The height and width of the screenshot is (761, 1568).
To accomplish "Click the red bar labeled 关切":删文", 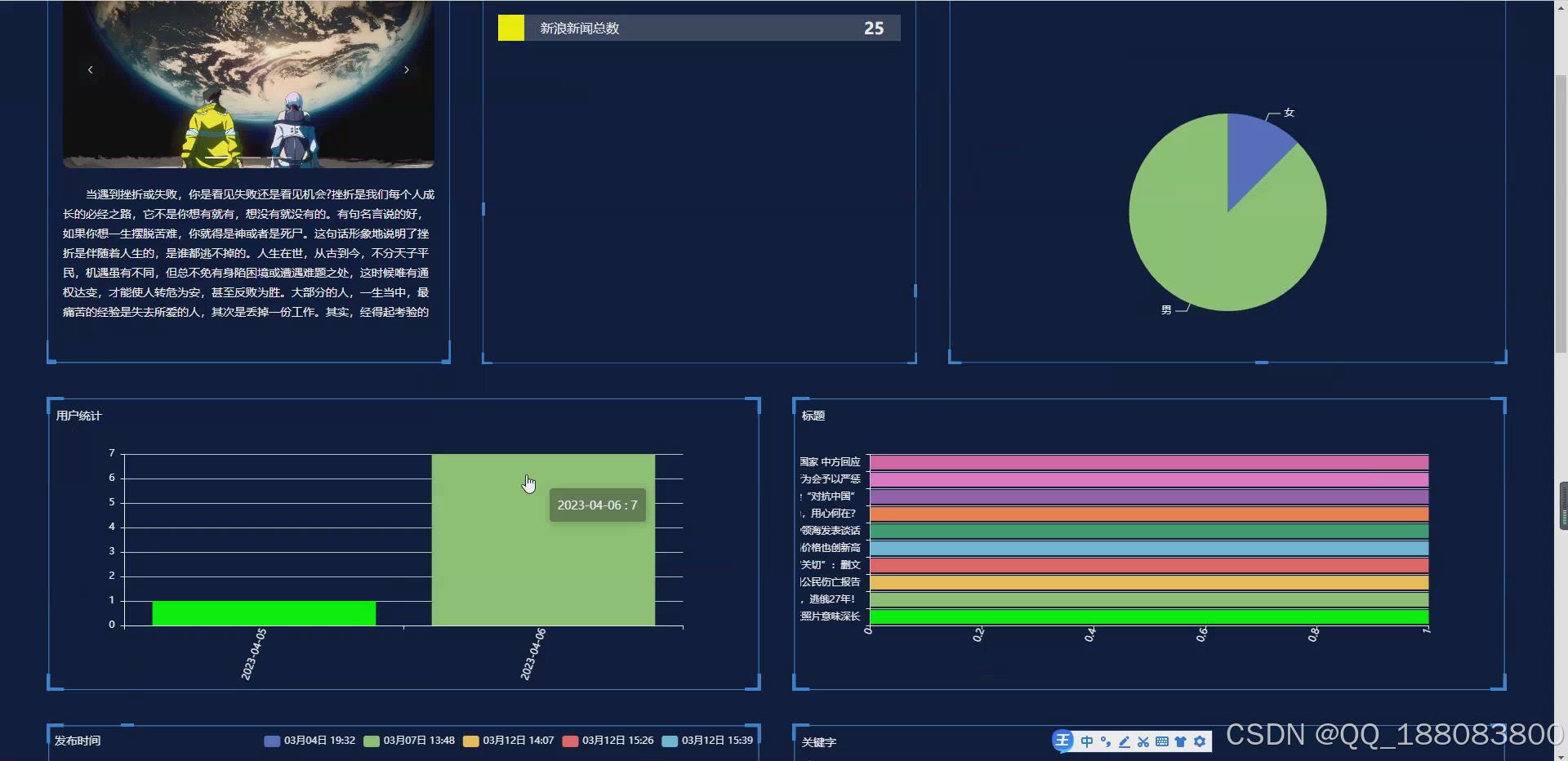I will (1149, 565).
